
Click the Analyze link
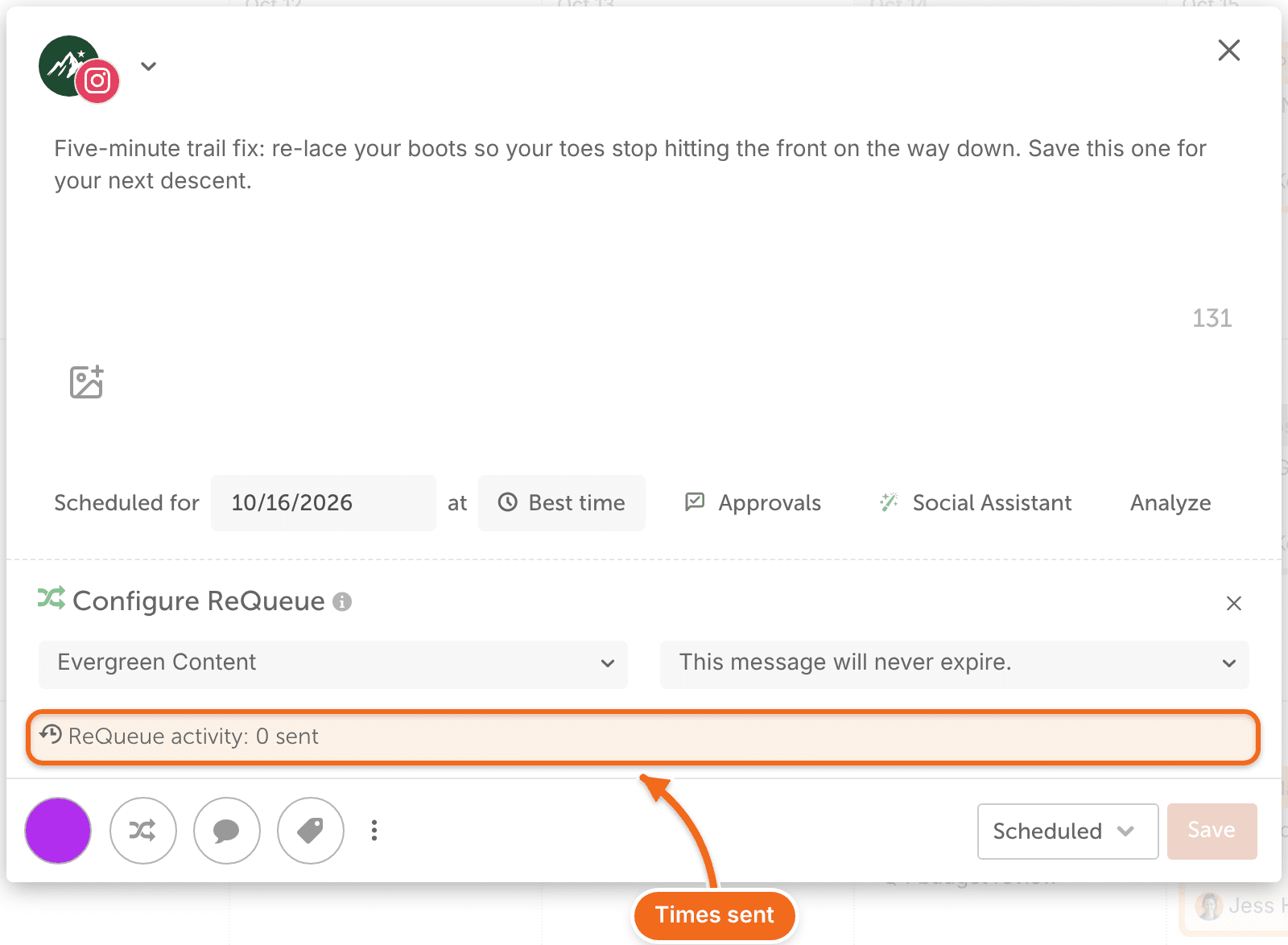(1170, 503)
